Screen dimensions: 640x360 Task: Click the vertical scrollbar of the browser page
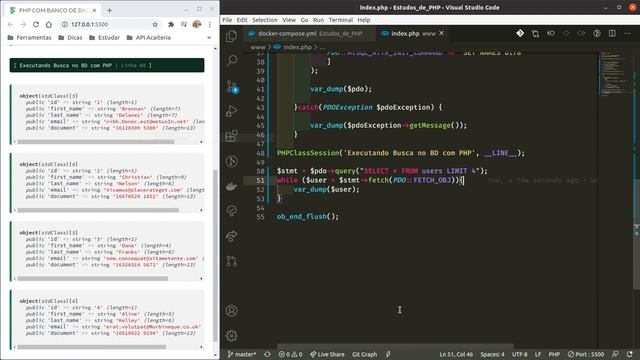(x=216, y=256)
